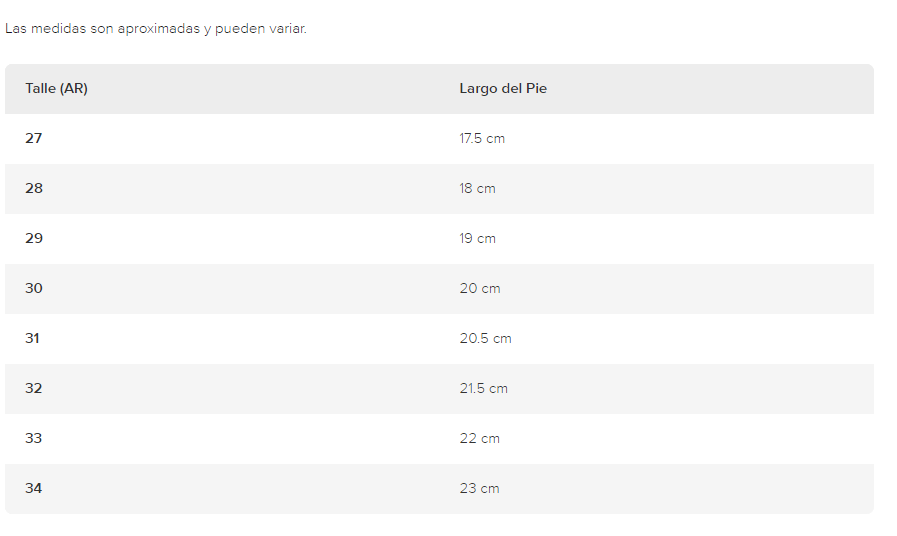Click the 21.5 cm foot length value
This screenshot has width=897, height=536.
pyautogui.click(x=483, y=388)
